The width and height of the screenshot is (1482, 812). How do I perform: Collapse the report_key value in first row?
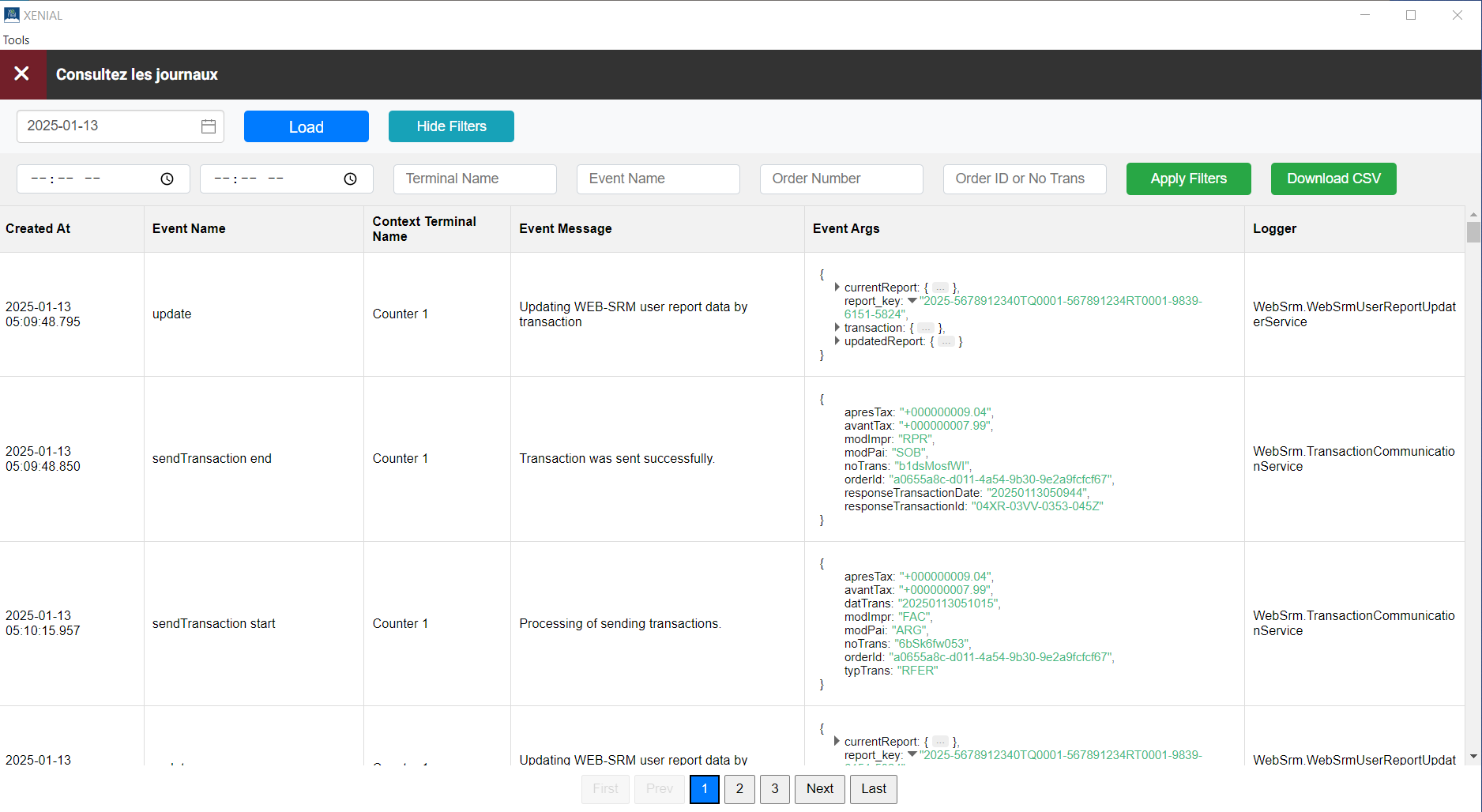pos(912,301)
